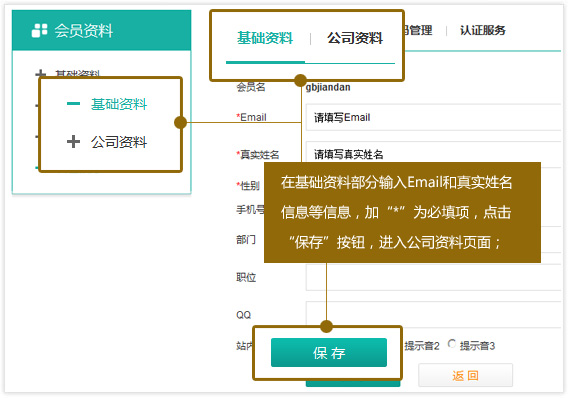Screen dimensions: 569x398
Task: Click the *Email field label
Action: 251,117
